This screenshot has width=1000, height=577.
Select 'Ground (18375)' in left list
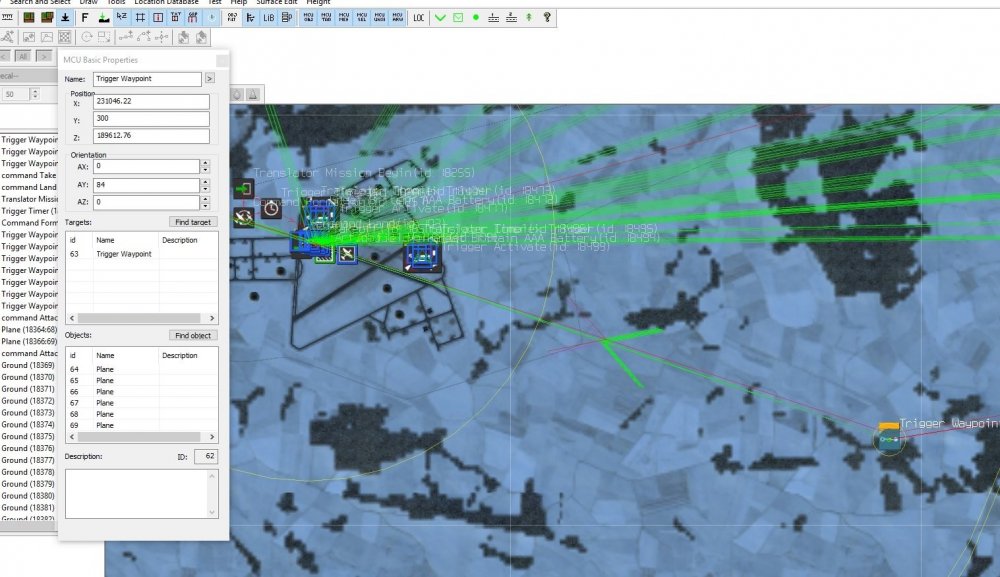point(29,437)
